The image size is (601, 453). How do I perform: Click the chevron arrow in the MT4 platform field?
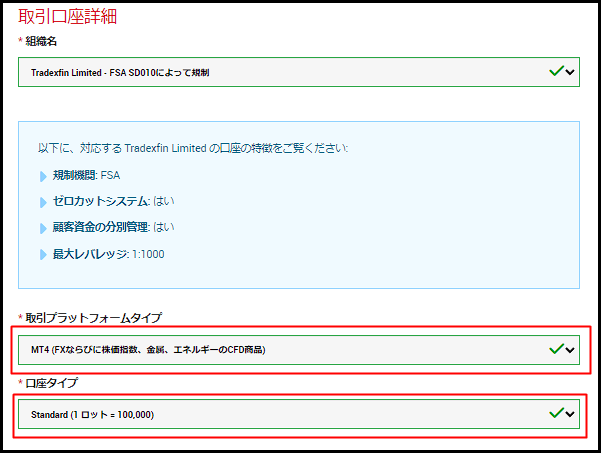click(570, 350)
